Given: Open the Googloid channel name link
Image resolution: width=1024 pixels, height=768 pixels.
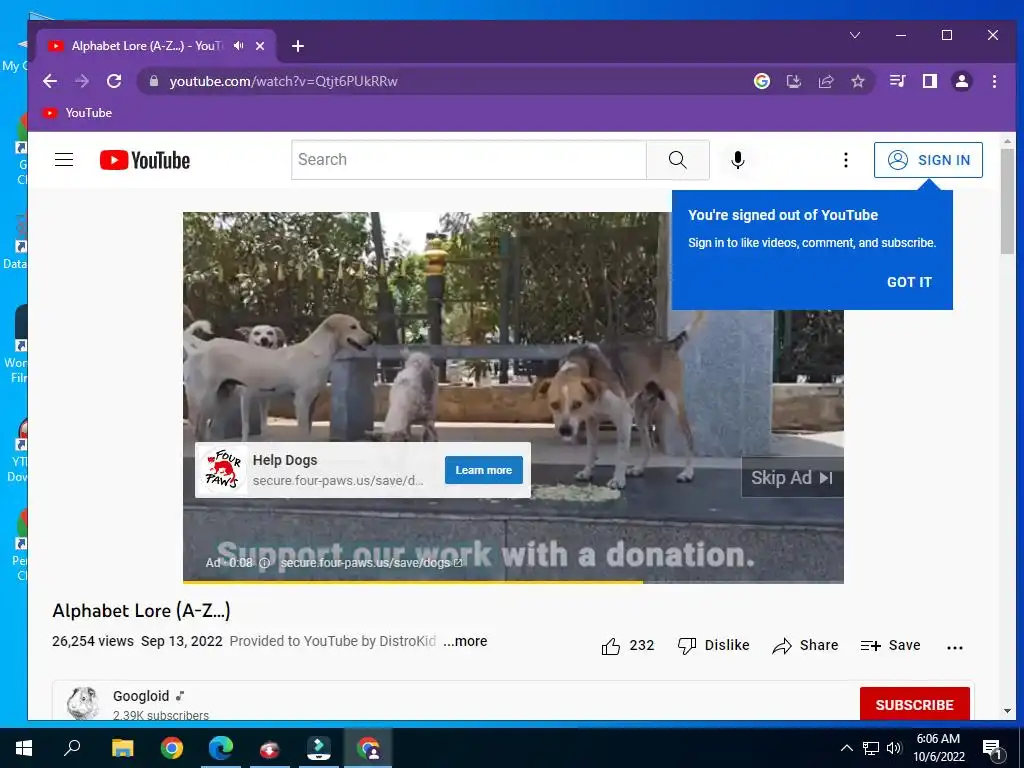Looking at the screenshot, I should 141,696.
